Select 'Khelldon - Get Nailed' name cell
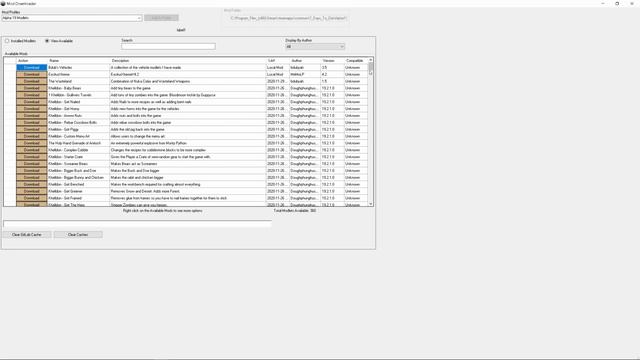640x360 pixels. click(x=78, y=102)
